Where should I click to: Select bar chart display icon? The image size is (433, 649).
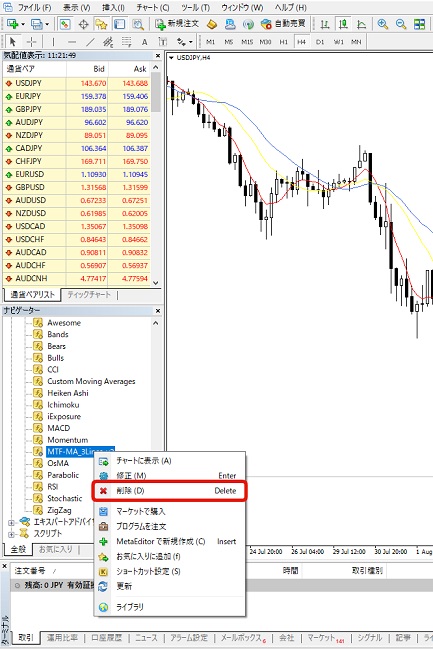pos(325,24)
